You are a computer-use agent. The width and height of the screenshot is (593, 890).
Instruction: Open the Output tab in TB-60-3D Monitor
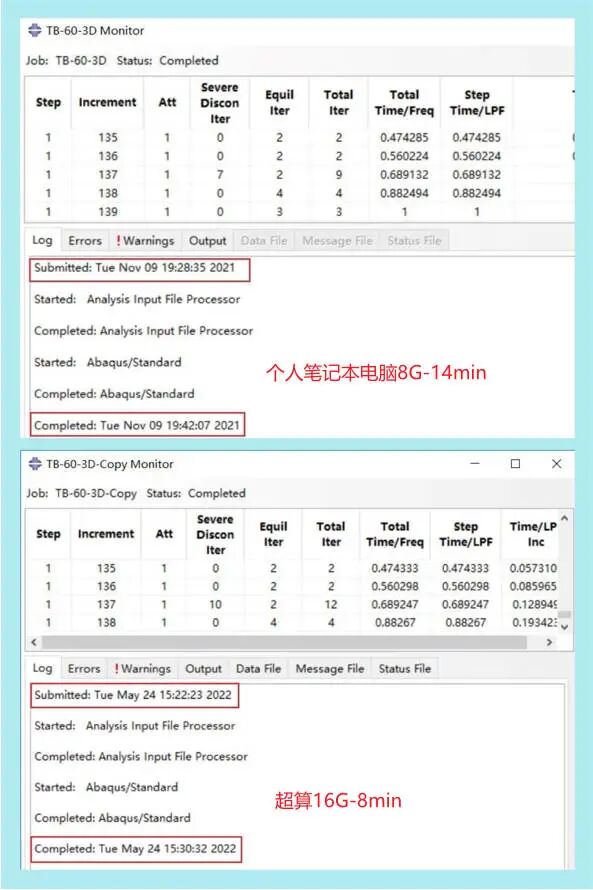click(207, 241)
